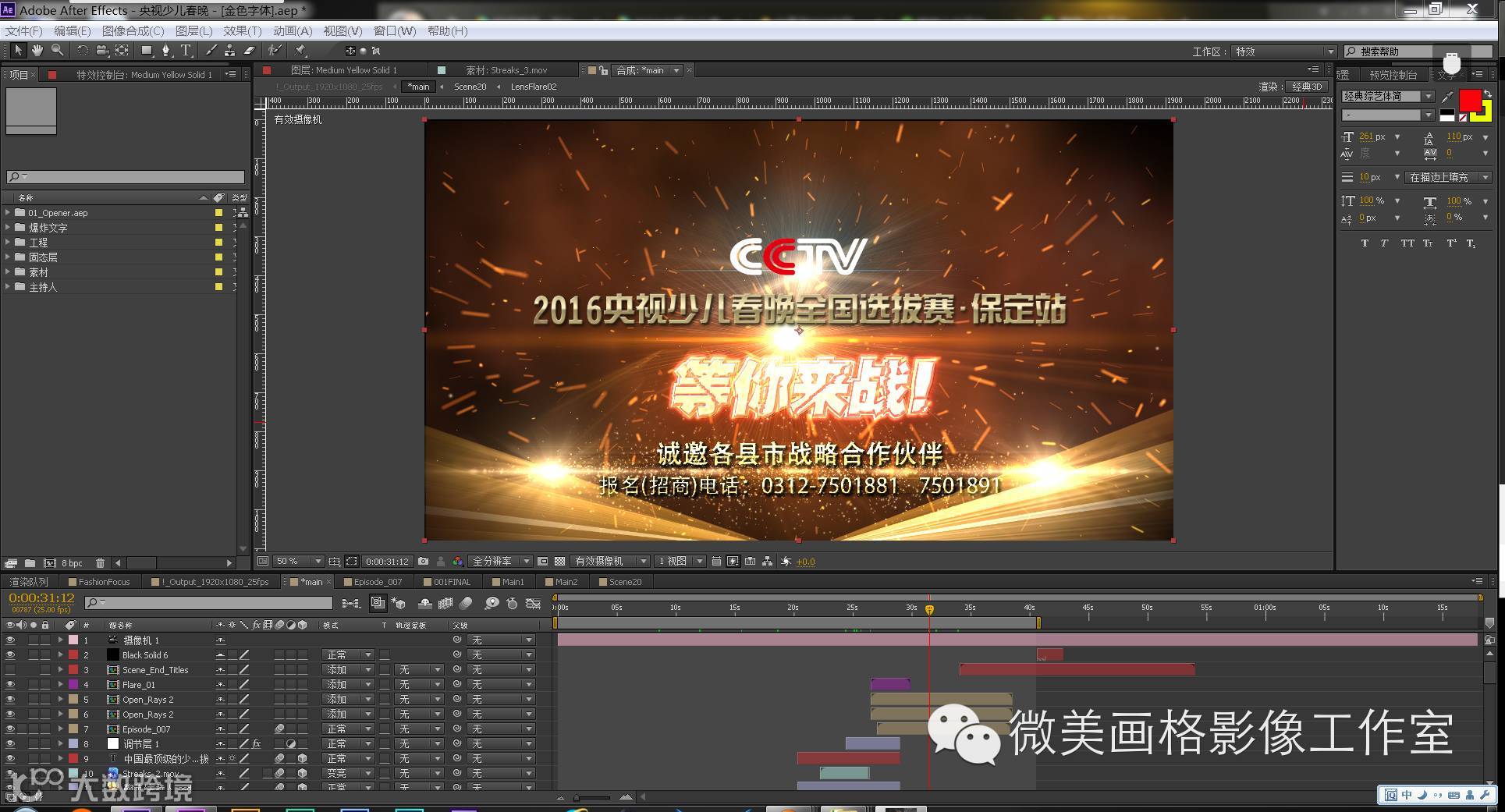
Task: Open the composition flowchart icon in viewer
Action: click(768, 561)
